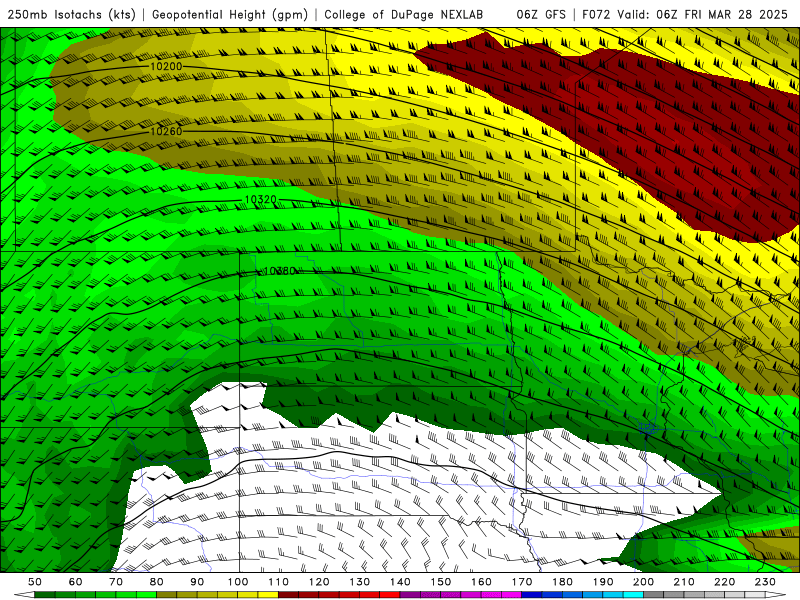Click the 160 value on the color scale
This screenshot has height=600, width=800.
[481, 582]
